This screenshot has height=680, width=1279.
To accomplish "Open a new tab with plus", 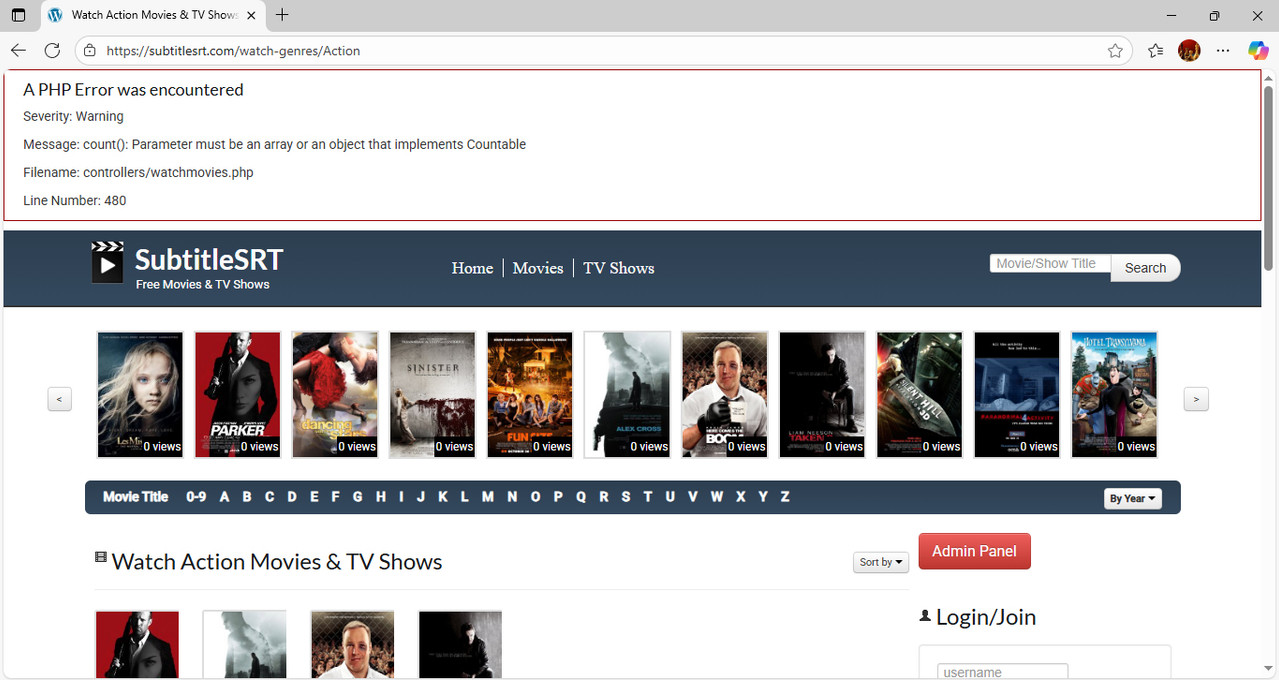I will point(282,15).
